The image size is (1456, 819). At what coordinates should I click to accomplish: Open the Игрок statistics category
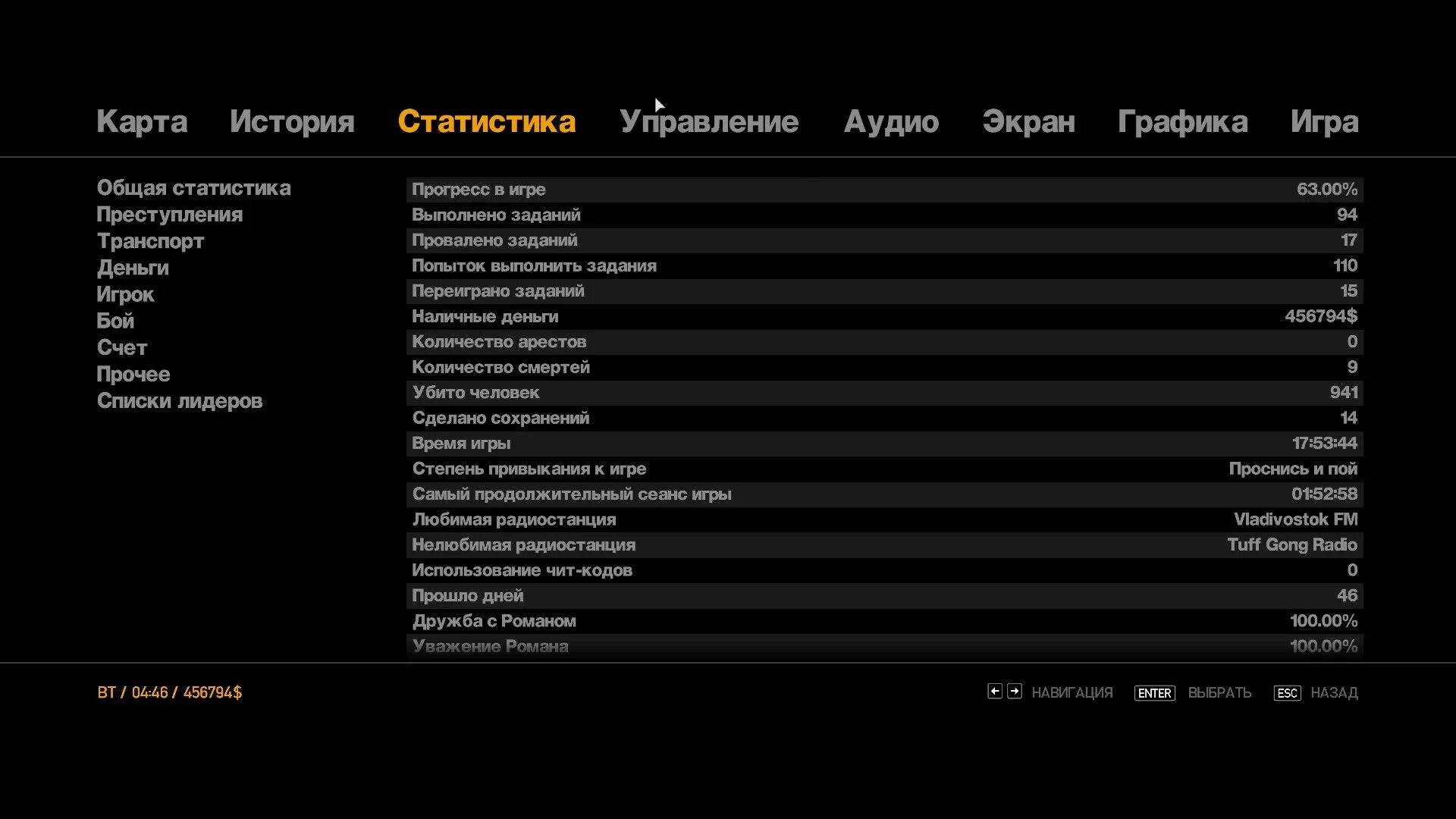coord(125,294)
